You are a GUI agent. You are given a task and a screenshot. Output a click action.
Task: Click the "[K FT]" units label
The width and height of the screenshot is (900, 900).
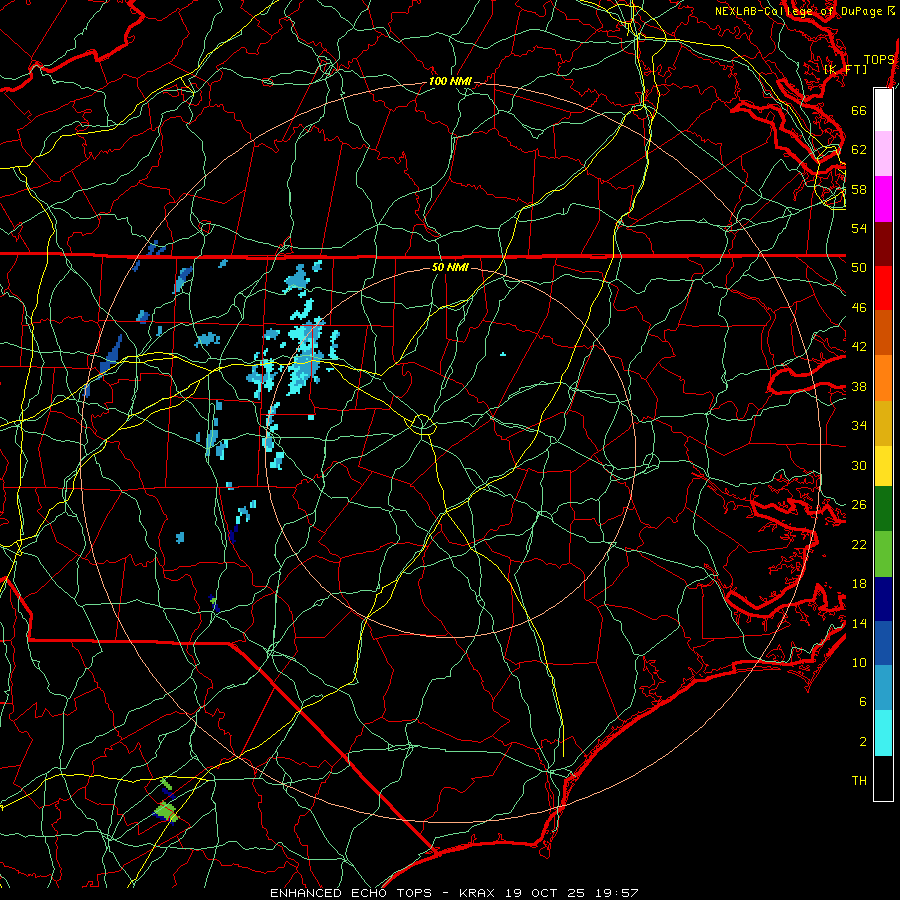[x=845, y=69]
